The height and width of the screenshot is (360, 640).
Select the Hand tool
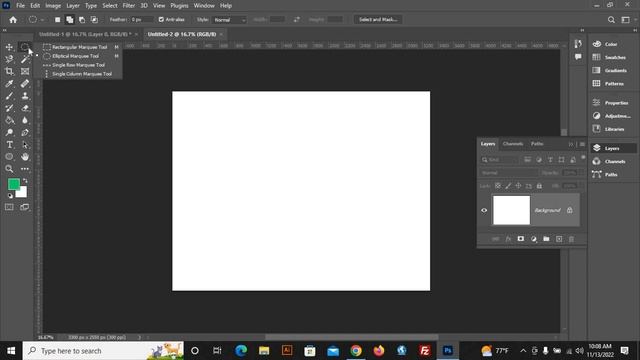tap(25, 157)
